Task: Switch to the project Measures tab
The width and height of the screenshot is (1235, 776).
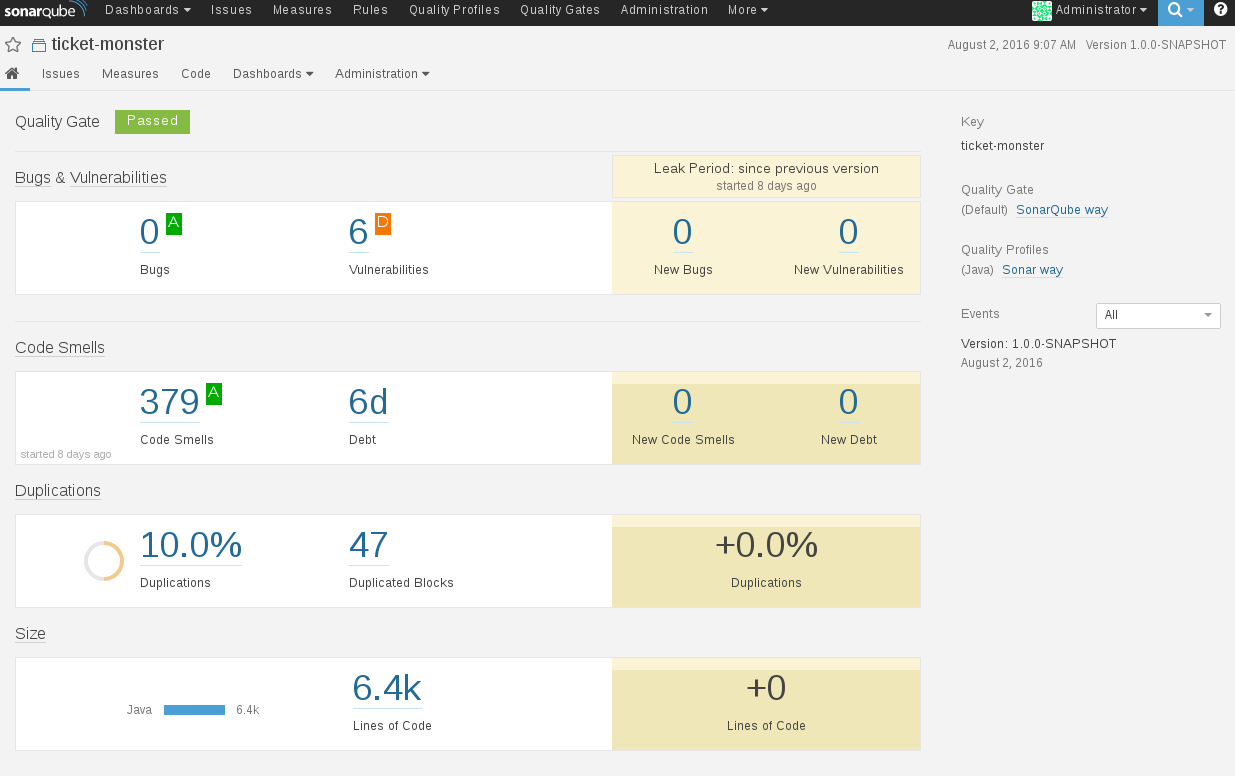Action: click(x=130, y=74)
